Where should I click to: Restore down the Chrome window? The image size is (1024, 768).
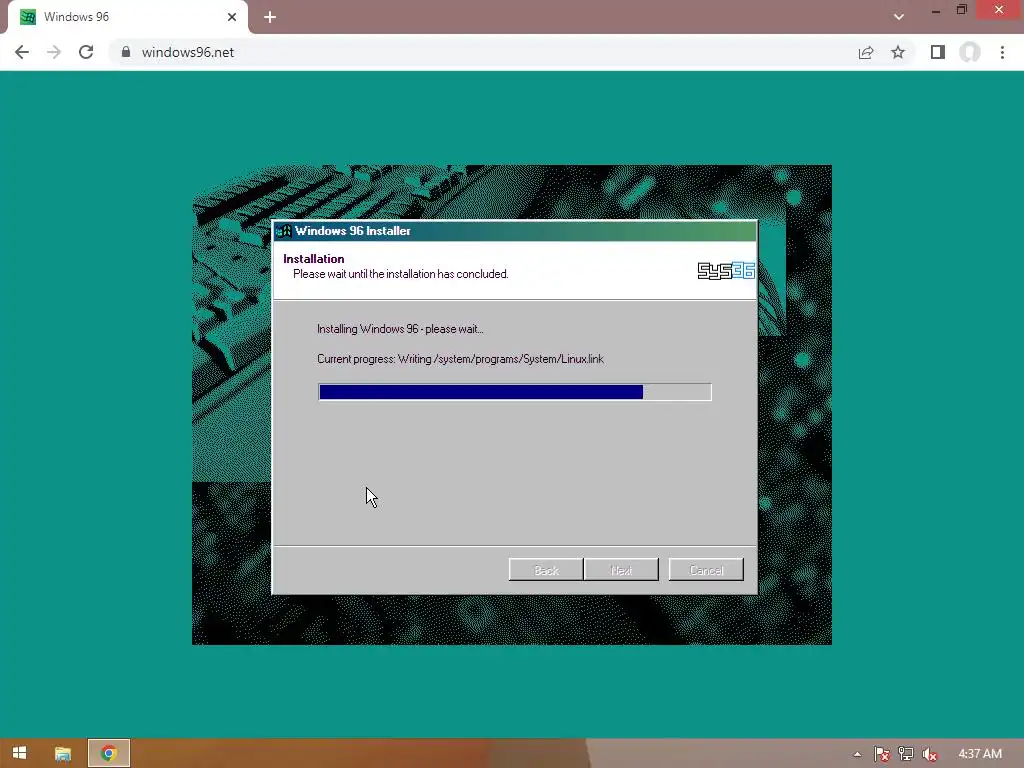point(962,10)
